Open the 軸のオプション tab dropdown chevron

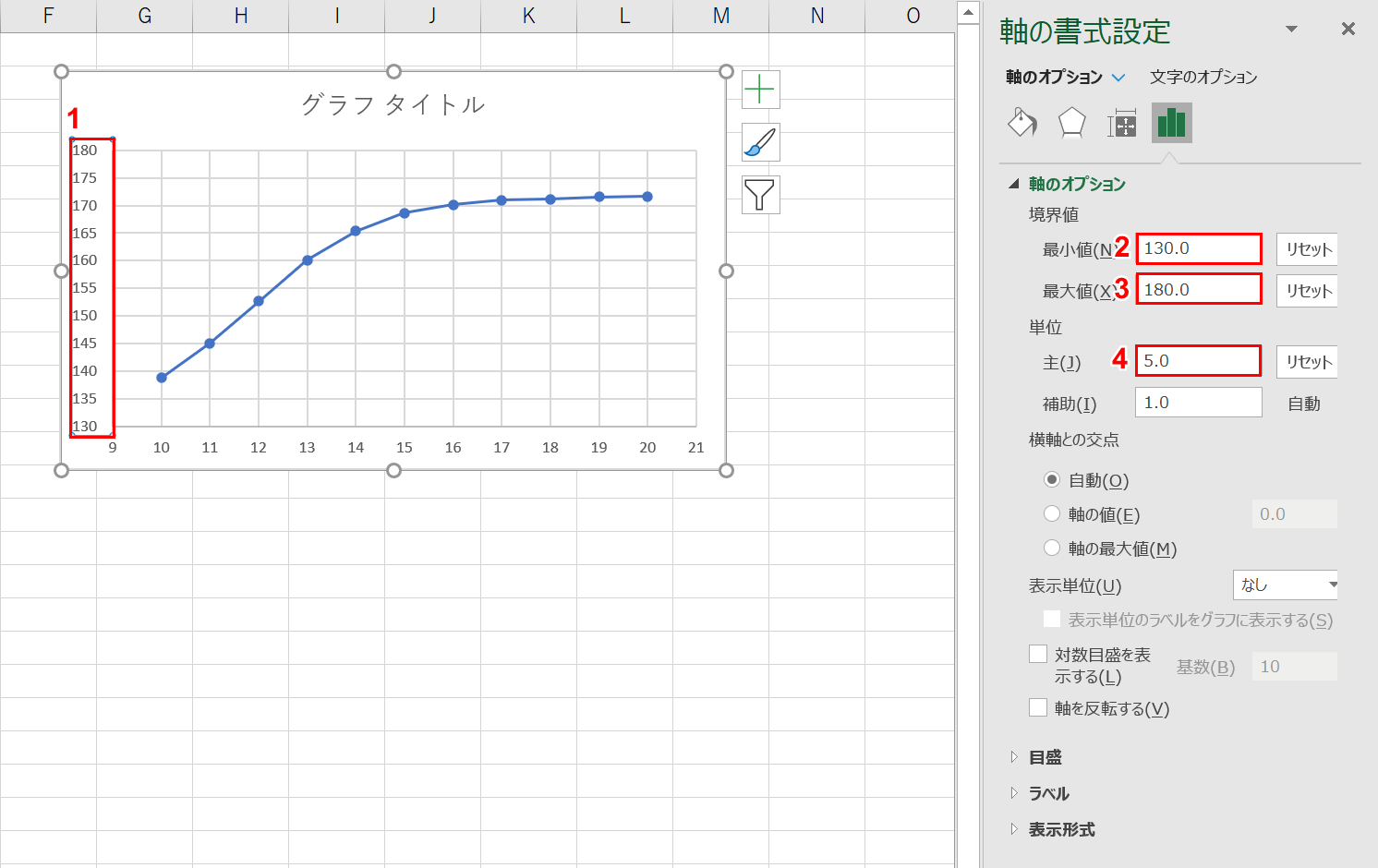pyautogui.click(x=1118, y=78)
